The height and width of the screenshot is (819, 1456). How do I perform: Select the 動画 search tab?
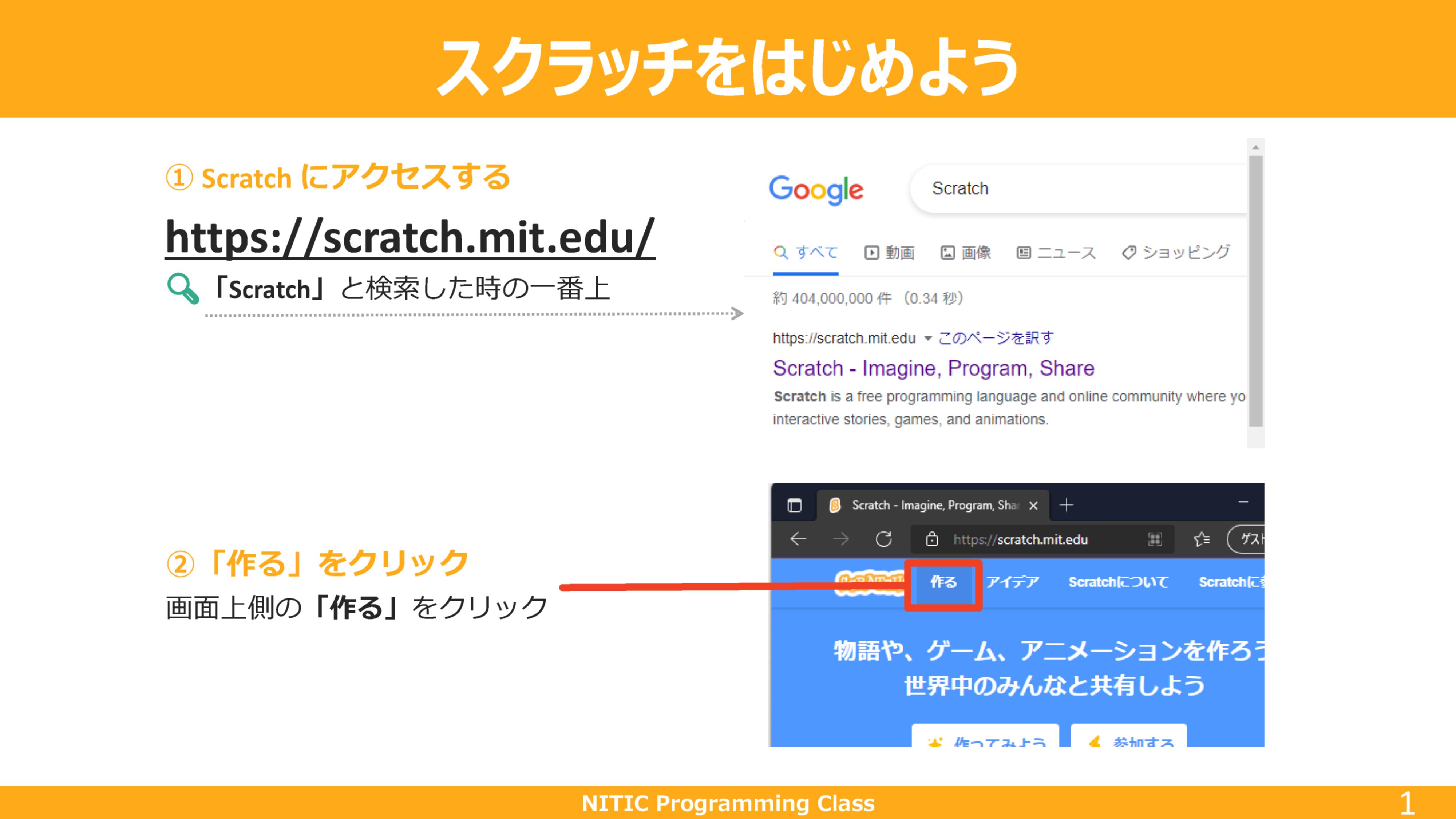pyautogui.click(x=889, y=253)
